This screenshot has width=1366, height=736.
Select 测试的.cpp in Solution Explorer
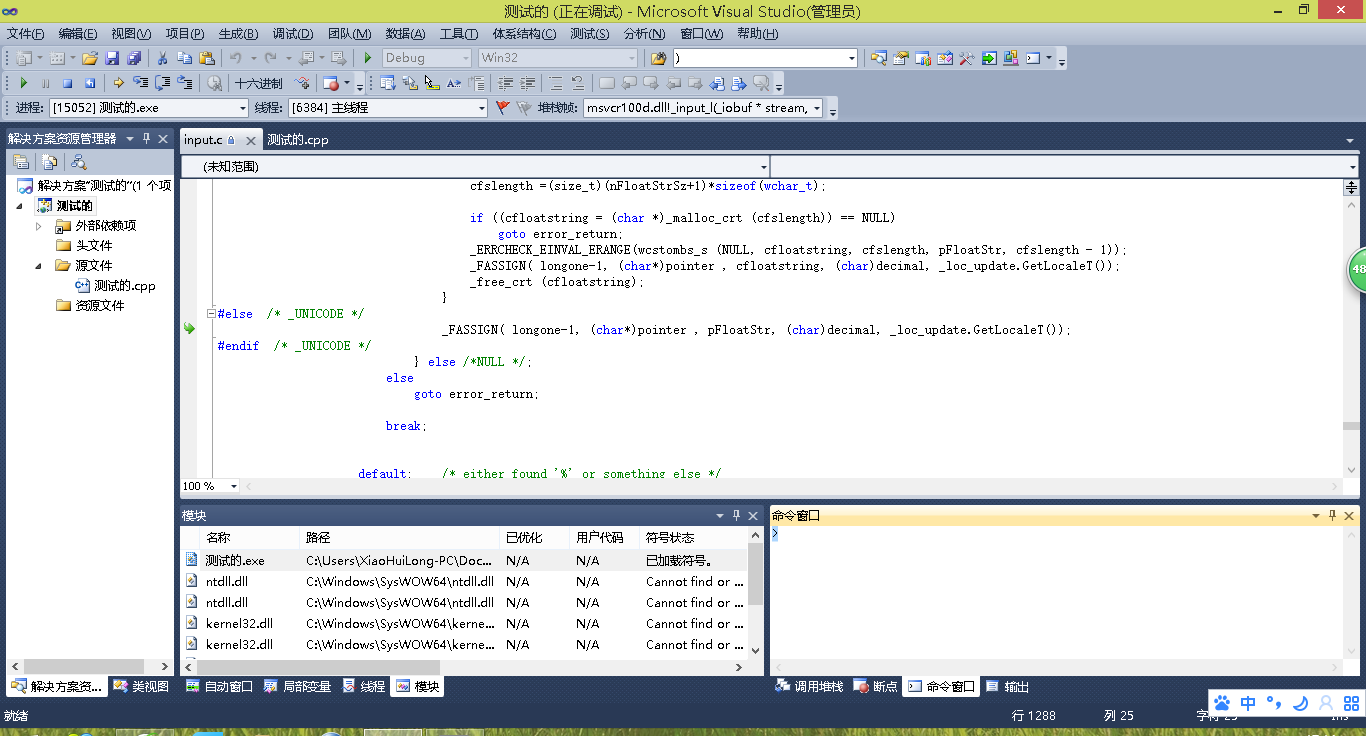pyautogui.click(x=124, y=286)
